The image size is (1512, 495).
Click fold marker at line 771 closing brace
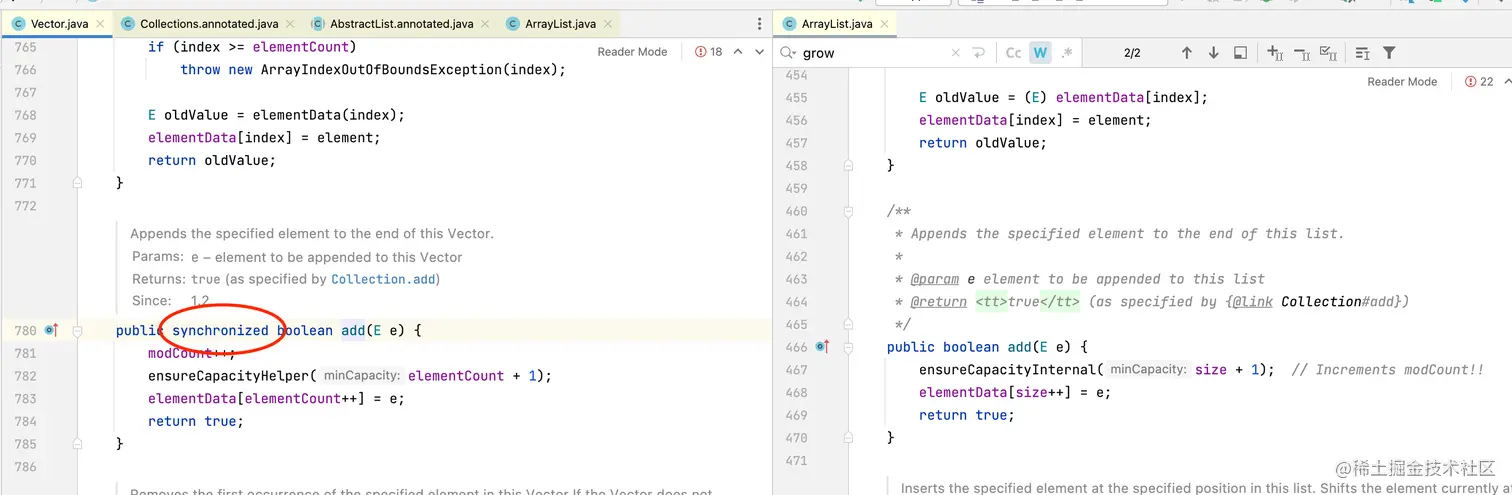click(x=77, y=183)
